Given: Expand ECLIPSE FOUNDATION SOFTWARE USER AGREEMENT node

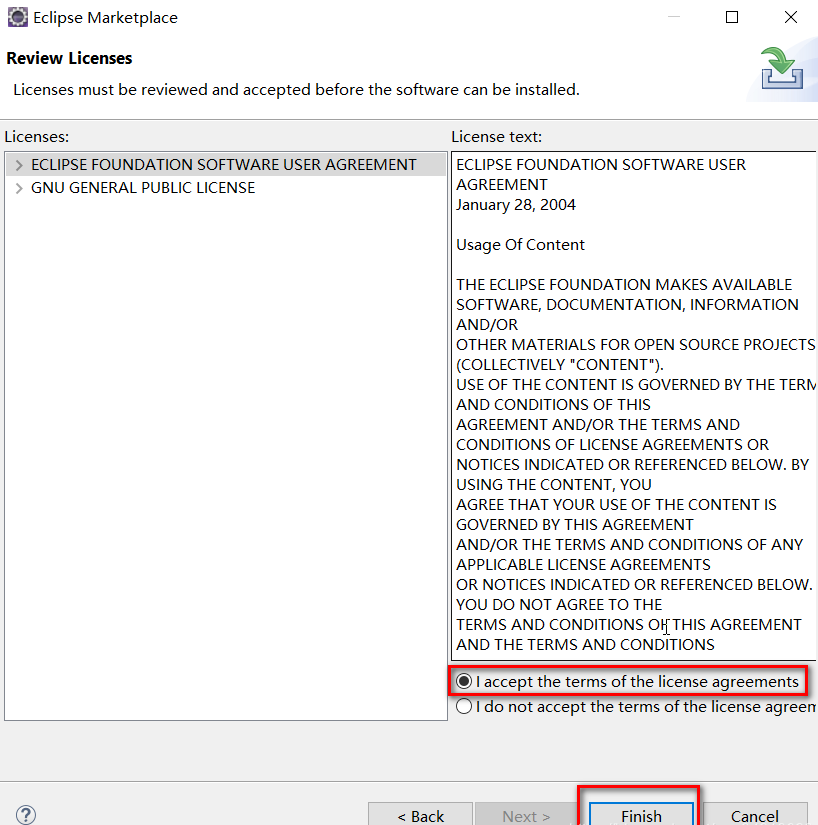Looking at the screenshot, I should [19, 165].
